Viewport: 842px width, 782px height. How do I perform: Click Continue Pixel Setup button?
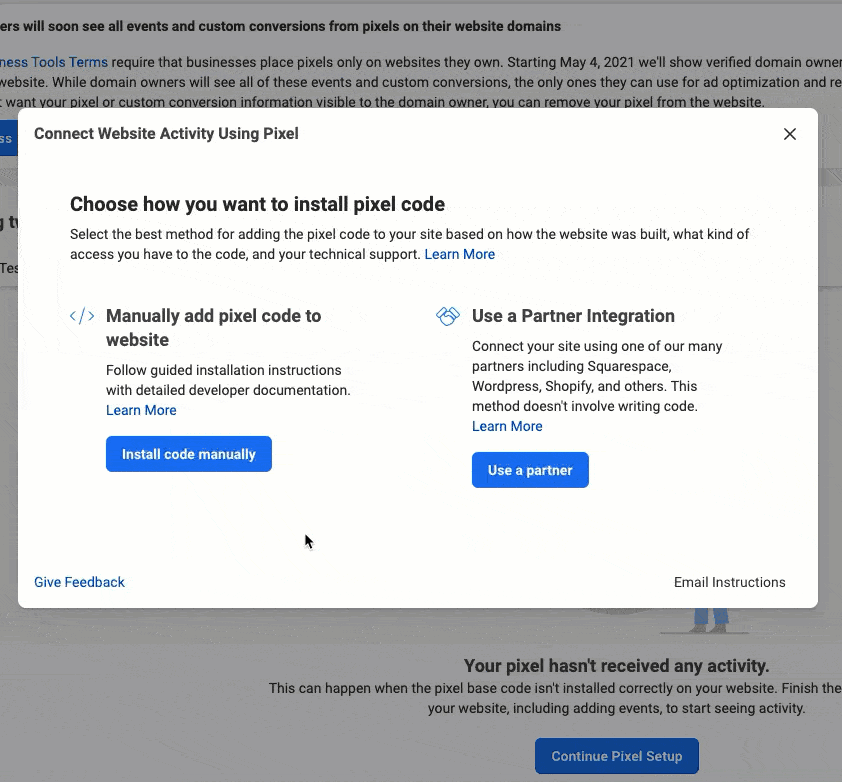(616, 756)
